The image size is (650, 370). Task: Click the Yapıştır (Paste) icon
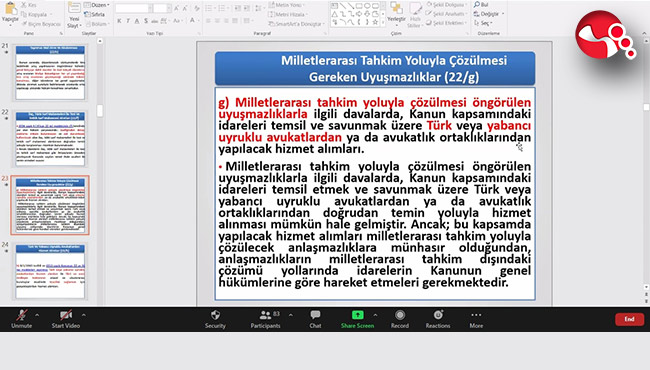(10, 9)
